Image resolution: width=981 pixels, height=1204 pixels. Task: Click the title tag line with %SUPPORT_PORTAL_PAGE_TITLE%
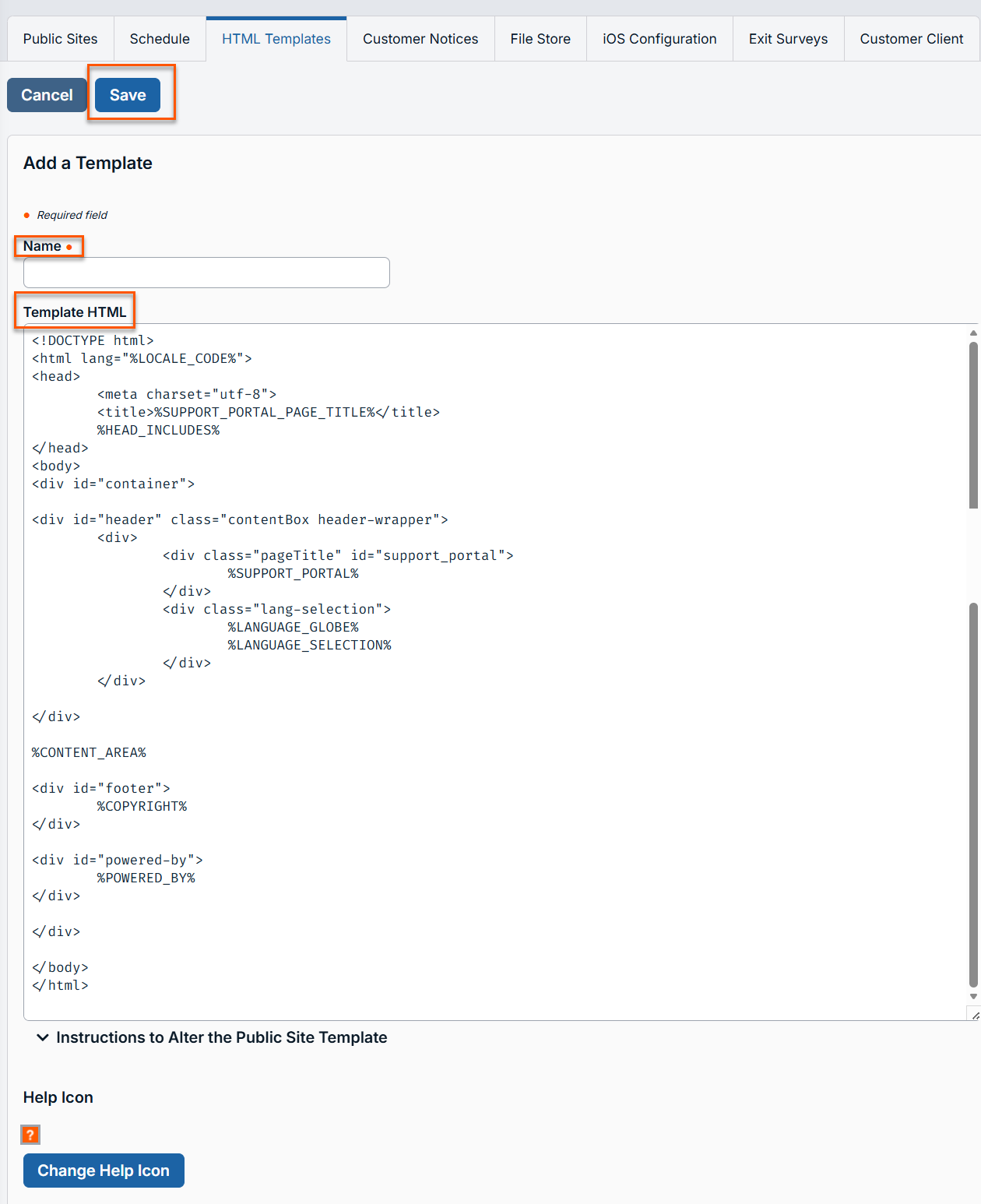[269, 412]
